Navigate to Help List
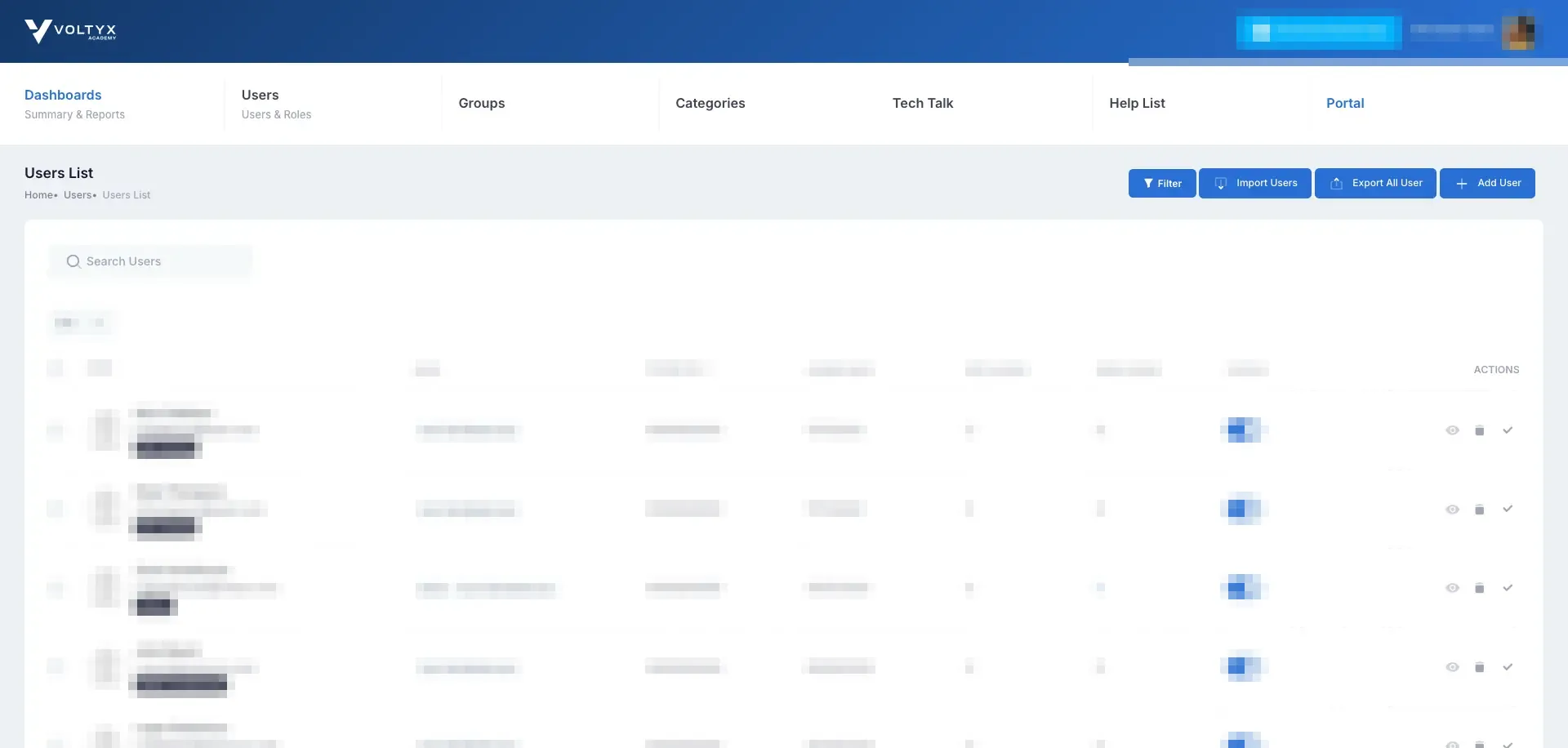Viewport: 1568px width, 748px height. coord(1137,104)
